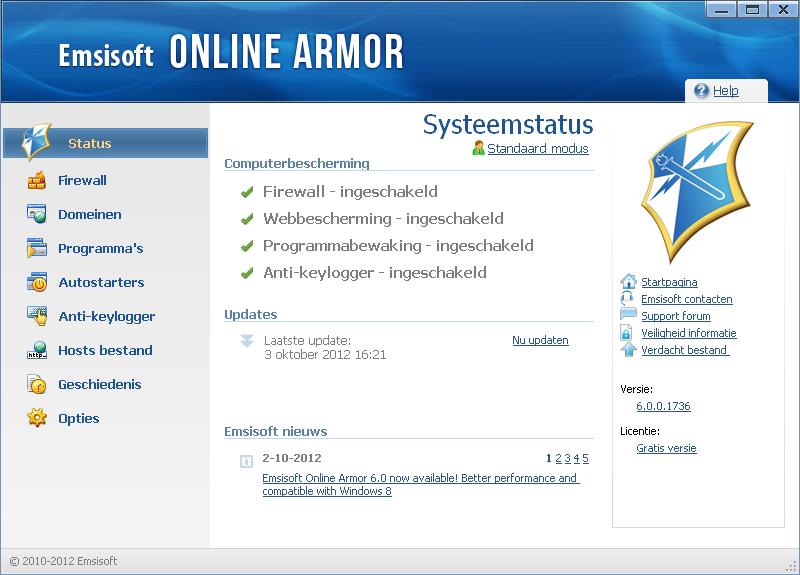Go to Support forum link

[675, 316]
